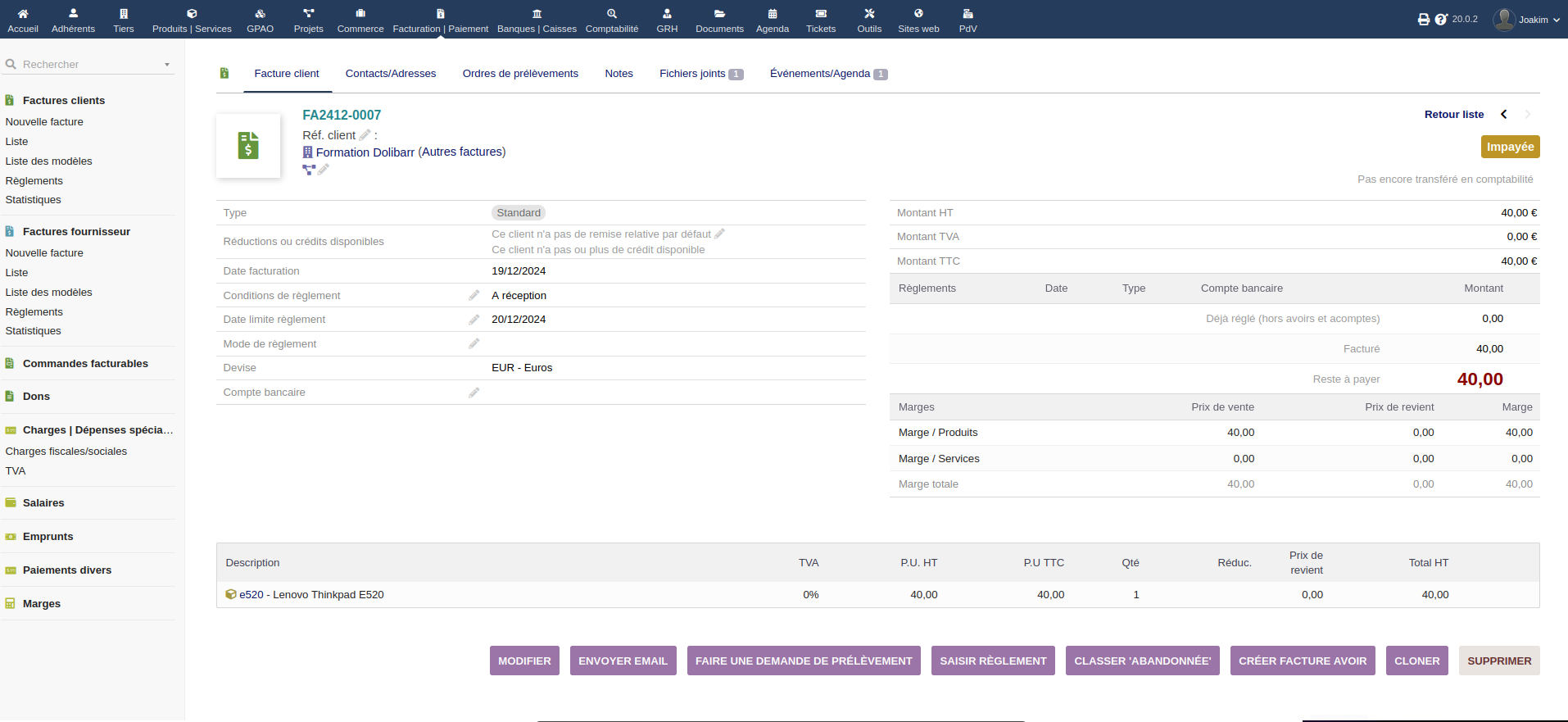The width and height of the screenshot is (1568, 722).
Task: Open the Accueil home icon
Action: coord(23,13)
